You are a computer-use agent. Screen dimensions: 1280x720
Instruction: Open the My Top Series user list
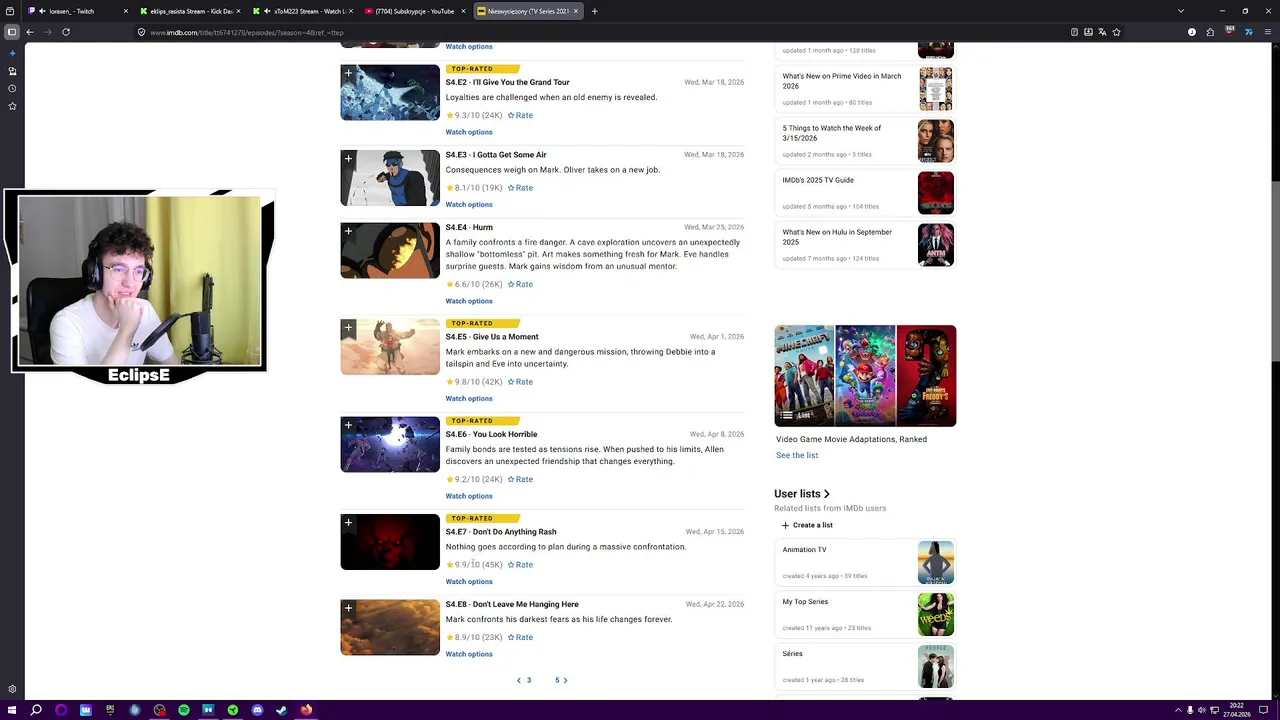(866, 614)
